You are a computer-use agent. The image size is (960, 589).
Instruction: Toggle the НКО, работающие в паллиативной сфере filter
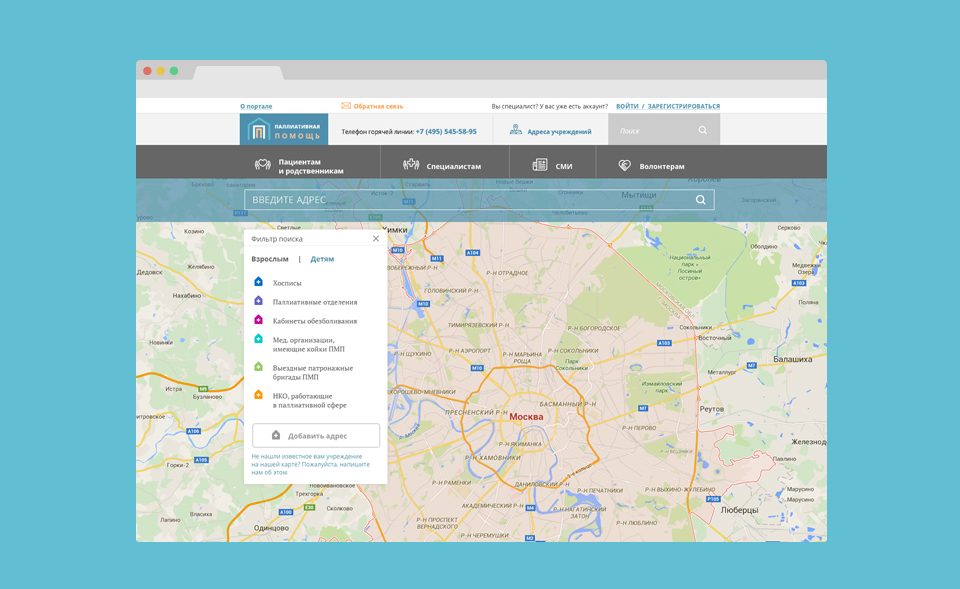coord(309,400)
